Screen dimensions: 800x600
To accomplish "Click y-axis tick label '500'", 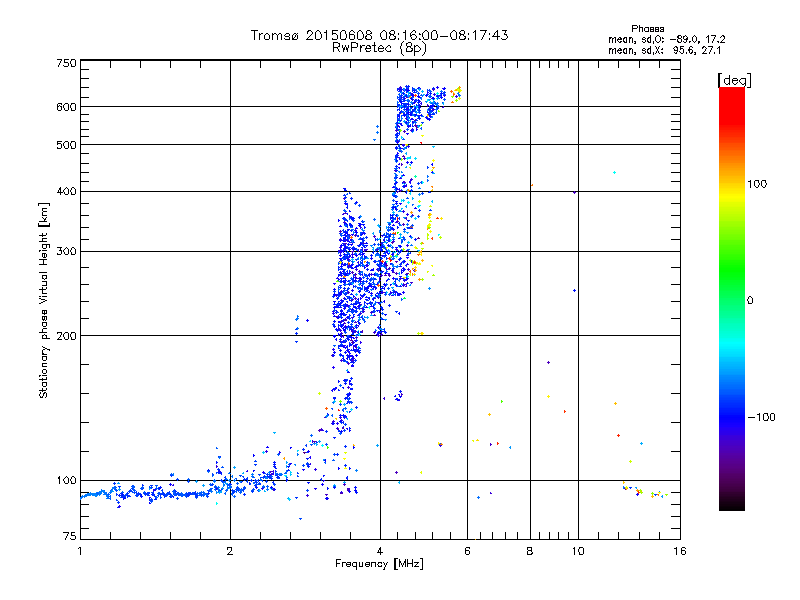I will (x=66, y=145).
